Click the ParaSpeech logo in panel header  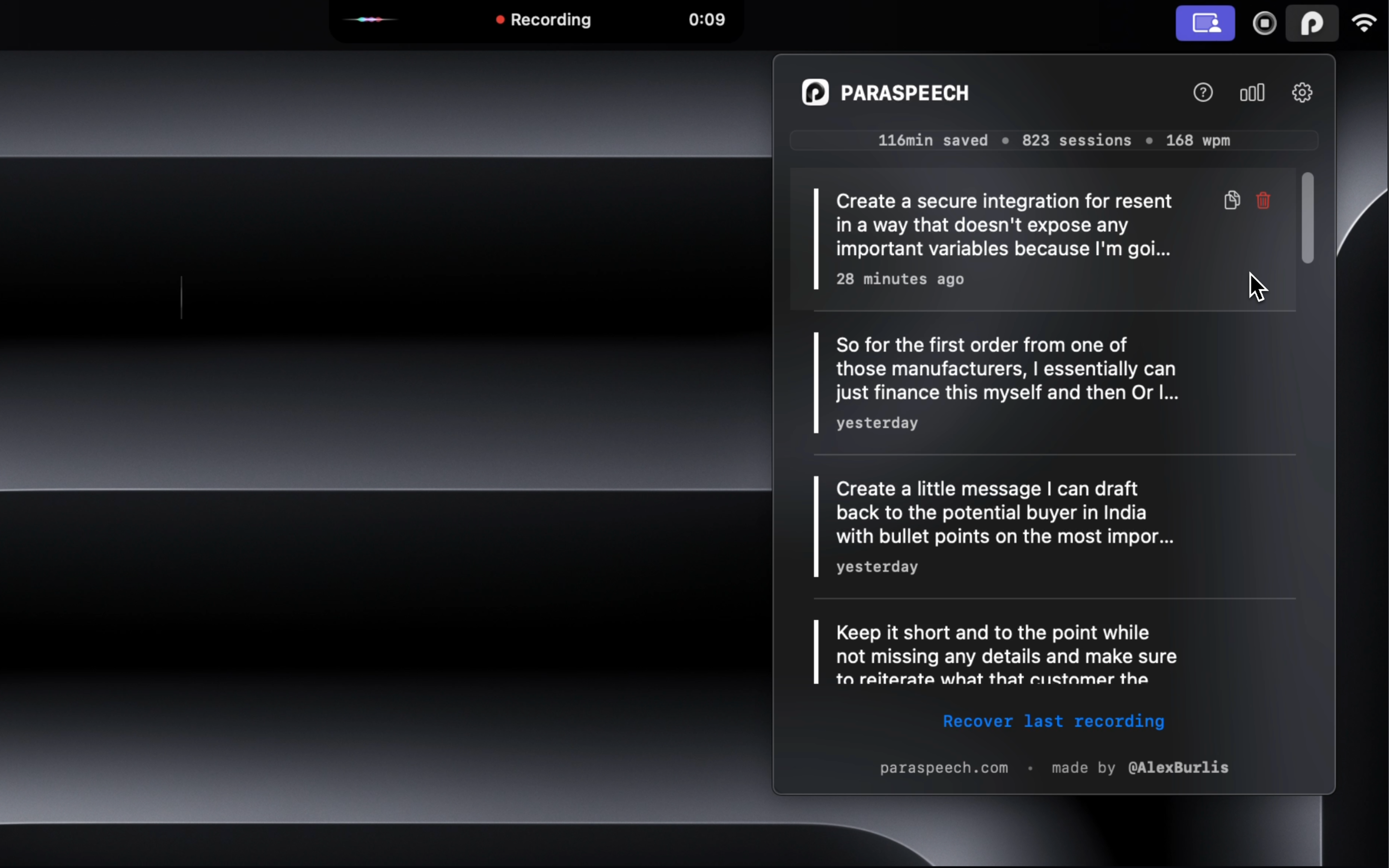(x=815, y=93)
